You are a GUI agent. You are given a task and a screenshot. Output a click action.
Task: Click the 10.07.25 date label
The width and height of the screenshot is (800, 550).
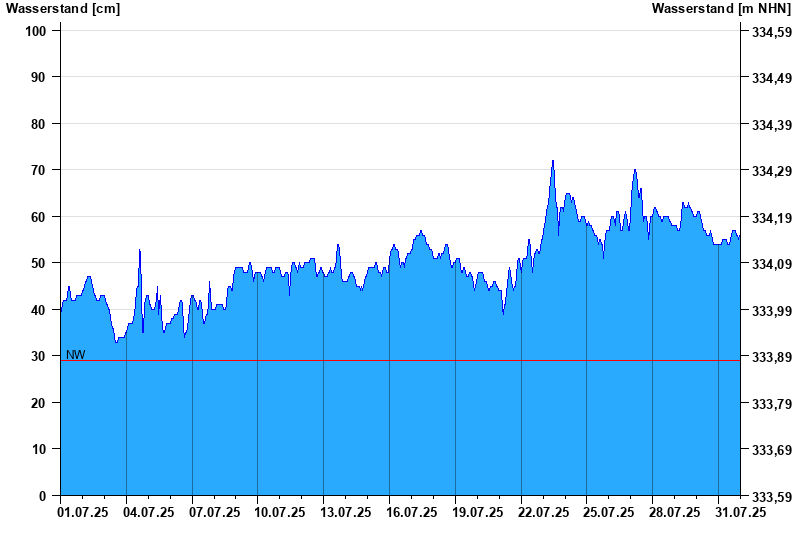(280, 512)
